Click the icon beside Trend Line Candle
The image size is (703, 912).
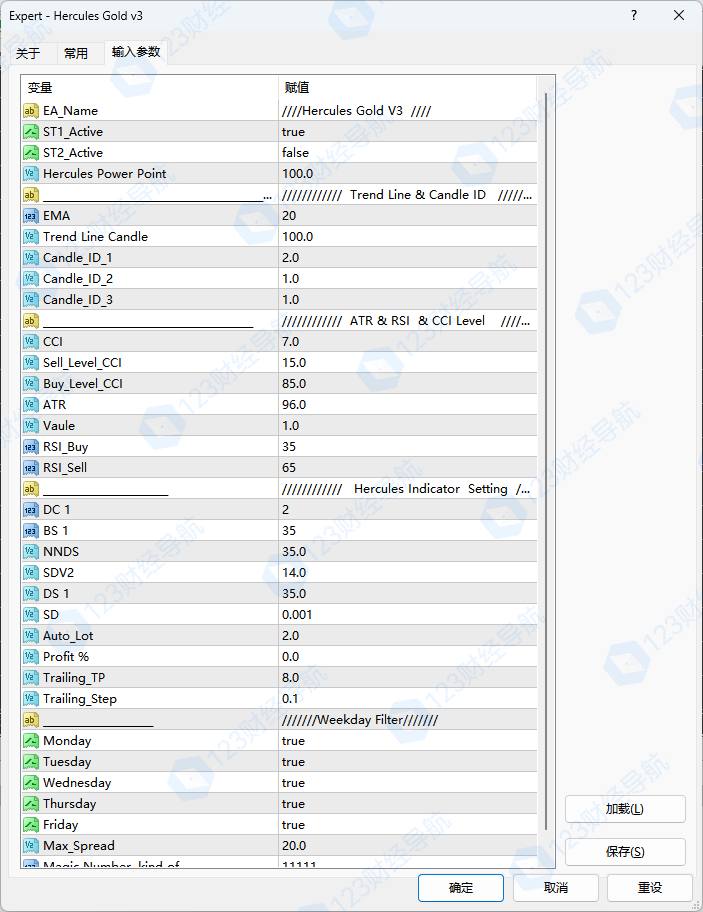coord(31,237)
